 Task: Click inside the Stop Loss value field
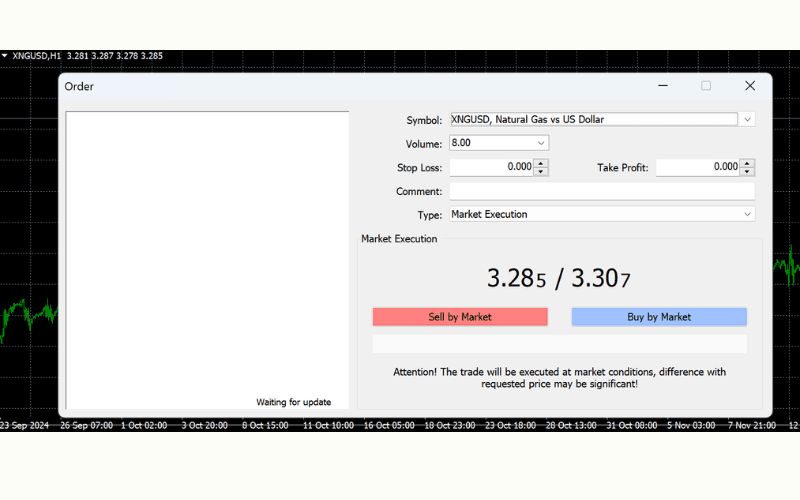tap(491, 167)
